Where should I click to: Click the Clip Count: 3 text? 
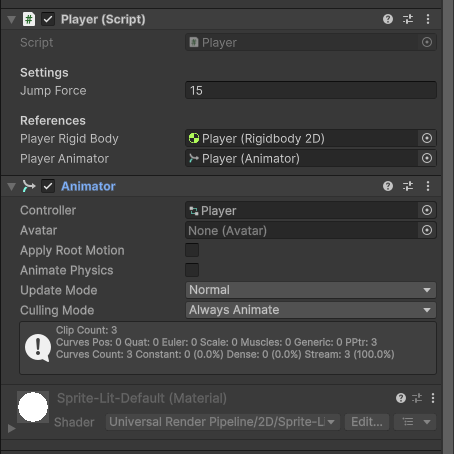coord(86,330)
